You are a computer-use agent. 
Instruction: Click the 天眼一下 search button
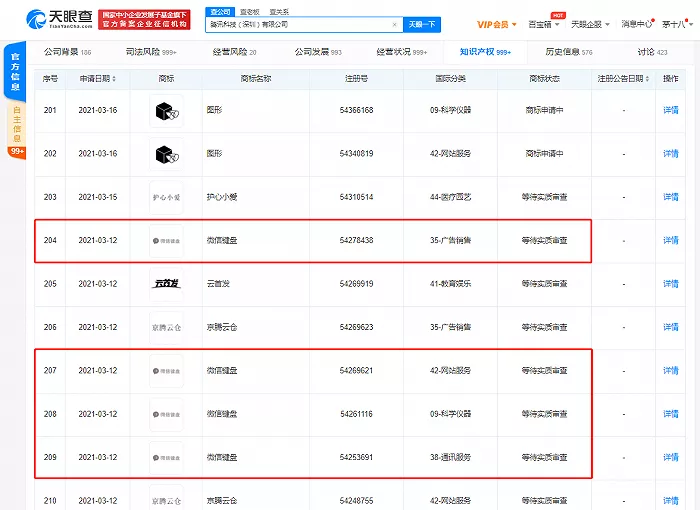coord(422,25)
